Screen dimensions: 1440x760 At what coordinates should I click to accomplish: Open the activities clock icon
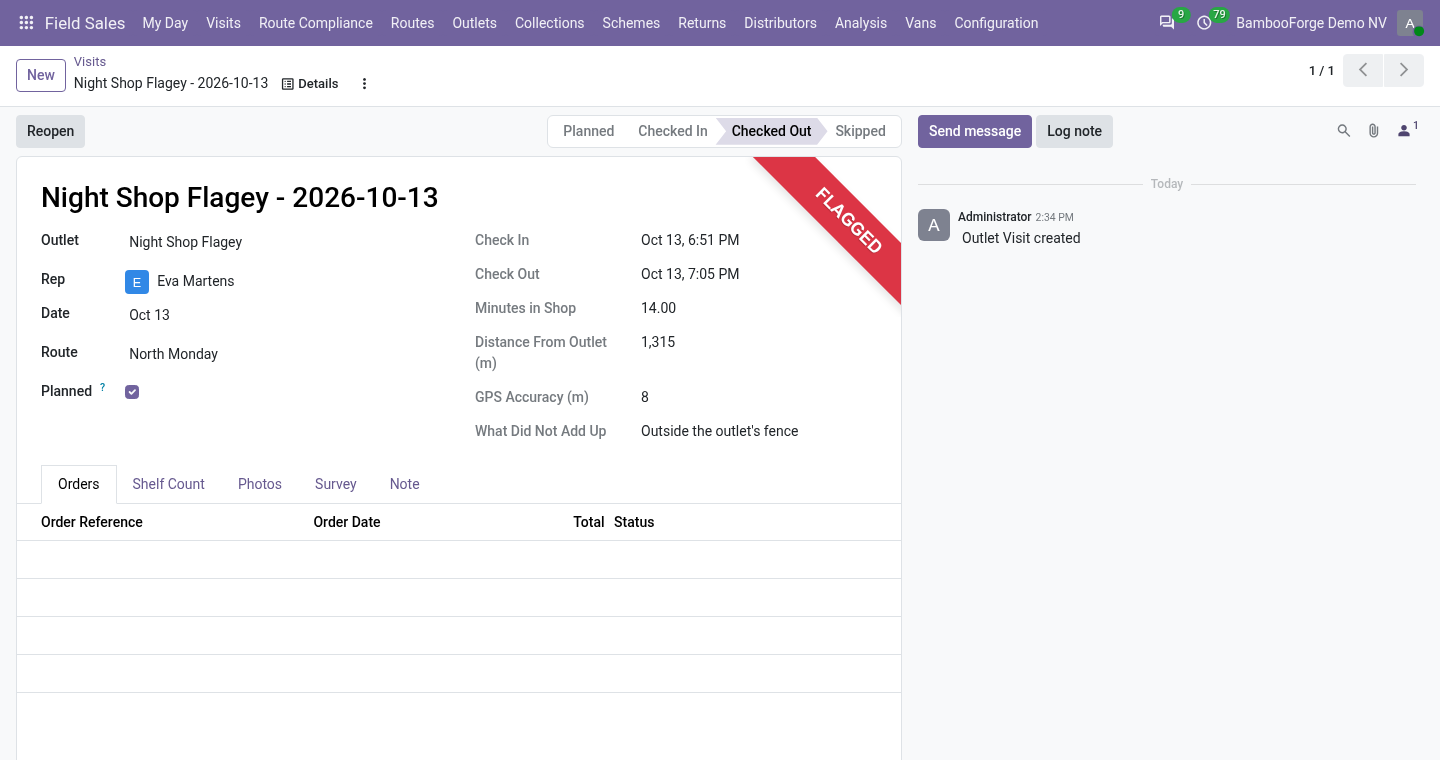pyautogui.click(x=1204, y=23)
